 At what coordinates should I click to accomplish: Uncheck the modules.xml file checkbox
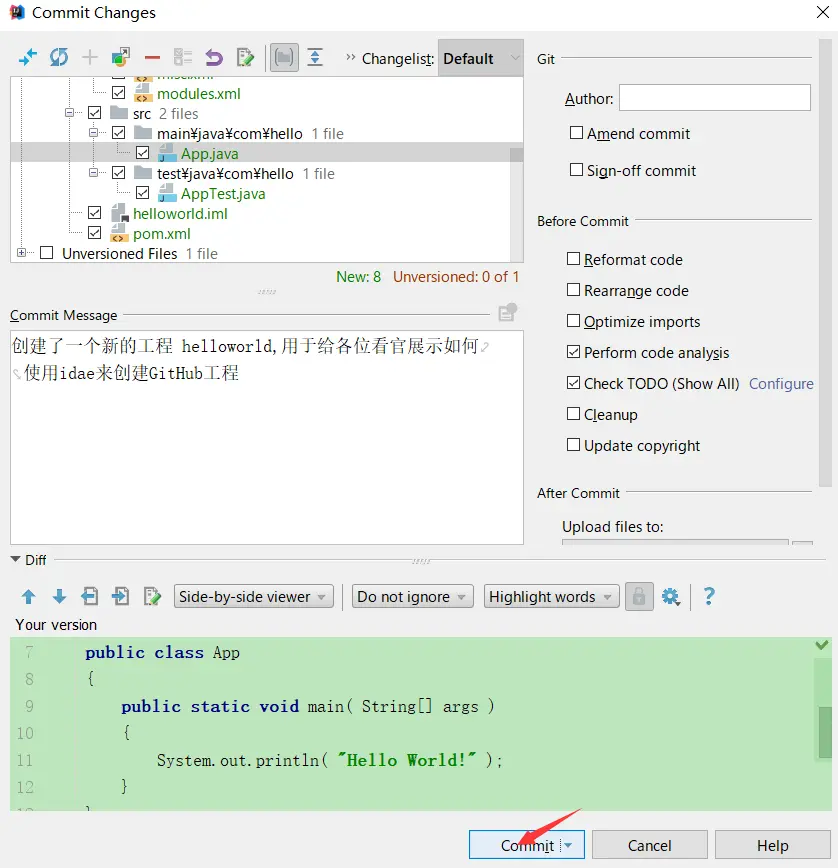point(118,92)
